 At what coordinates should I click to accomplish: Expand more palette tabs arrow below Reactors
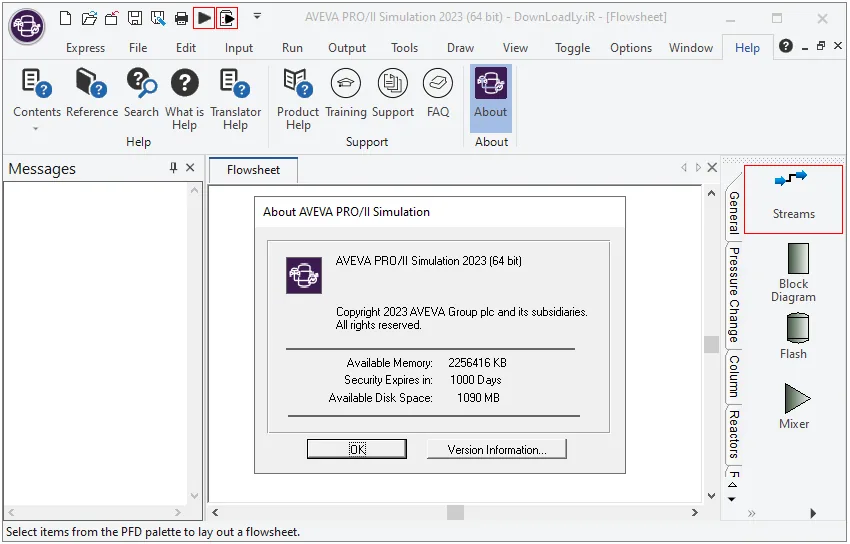tap(732, 499)
